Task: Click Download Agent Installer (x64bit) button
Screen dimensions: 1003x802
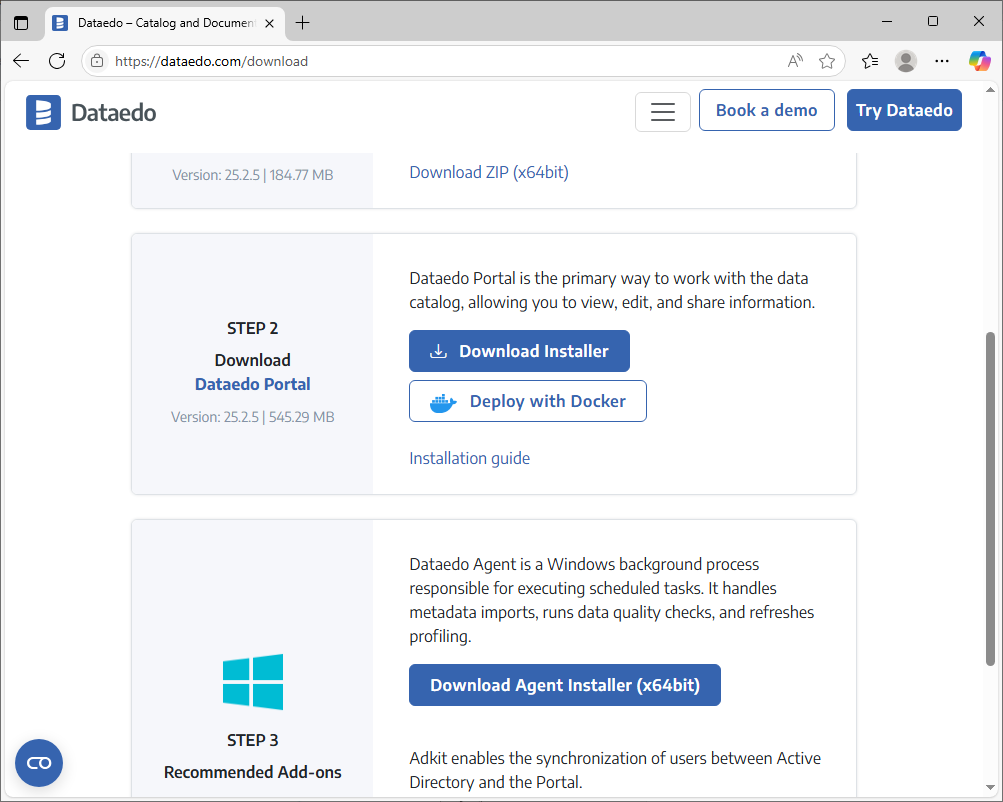Action: pos(565,685)
